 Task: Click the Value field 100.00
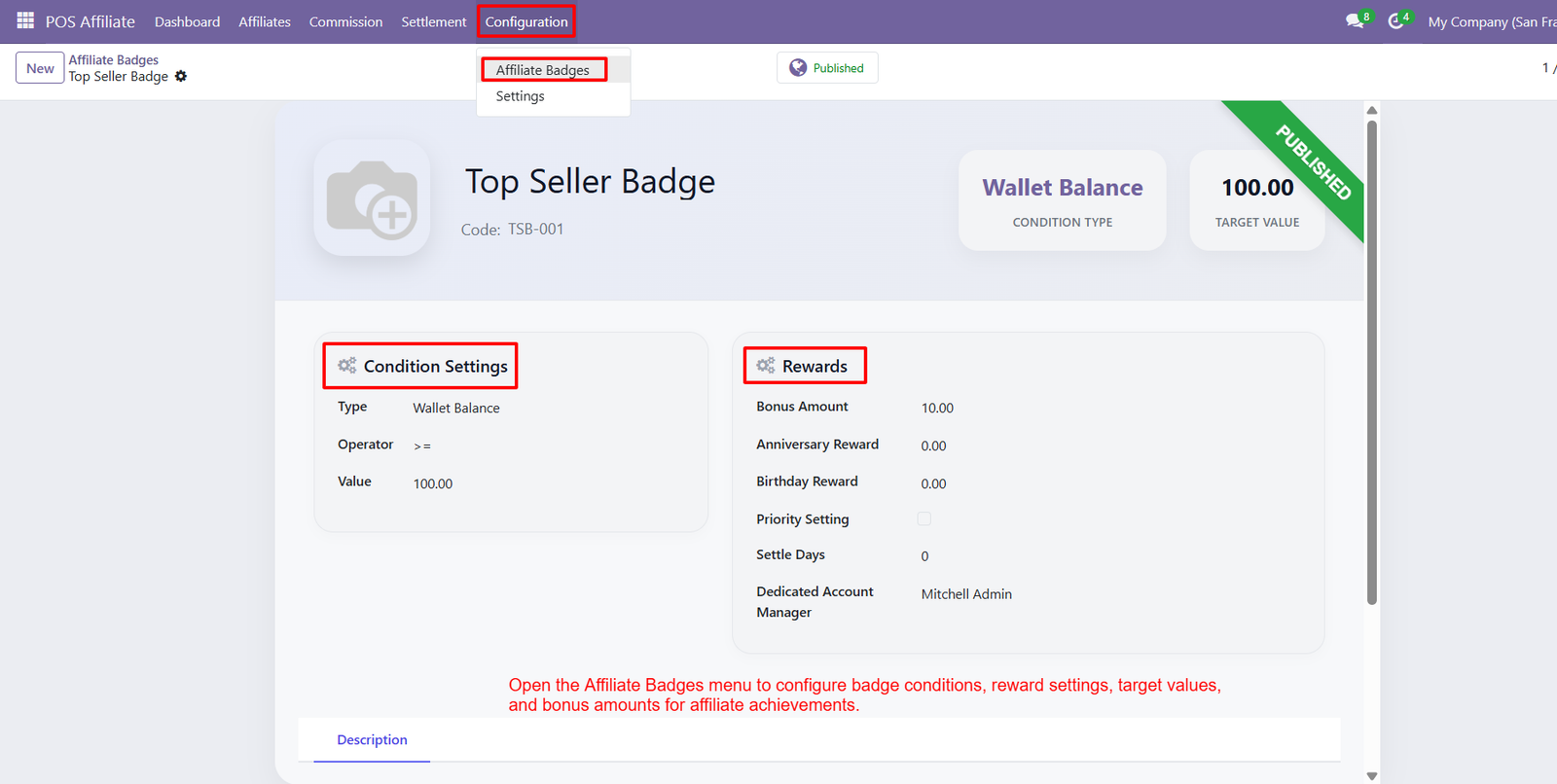pos(433,483)
